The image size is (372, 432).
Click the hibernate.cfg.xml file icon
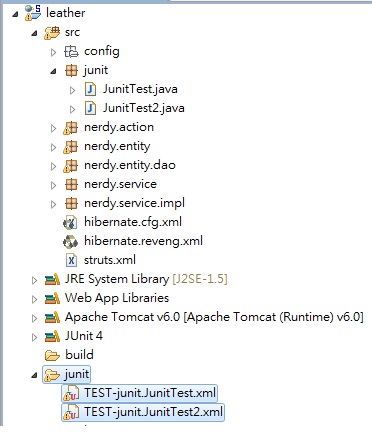click(x=70, y=222)
